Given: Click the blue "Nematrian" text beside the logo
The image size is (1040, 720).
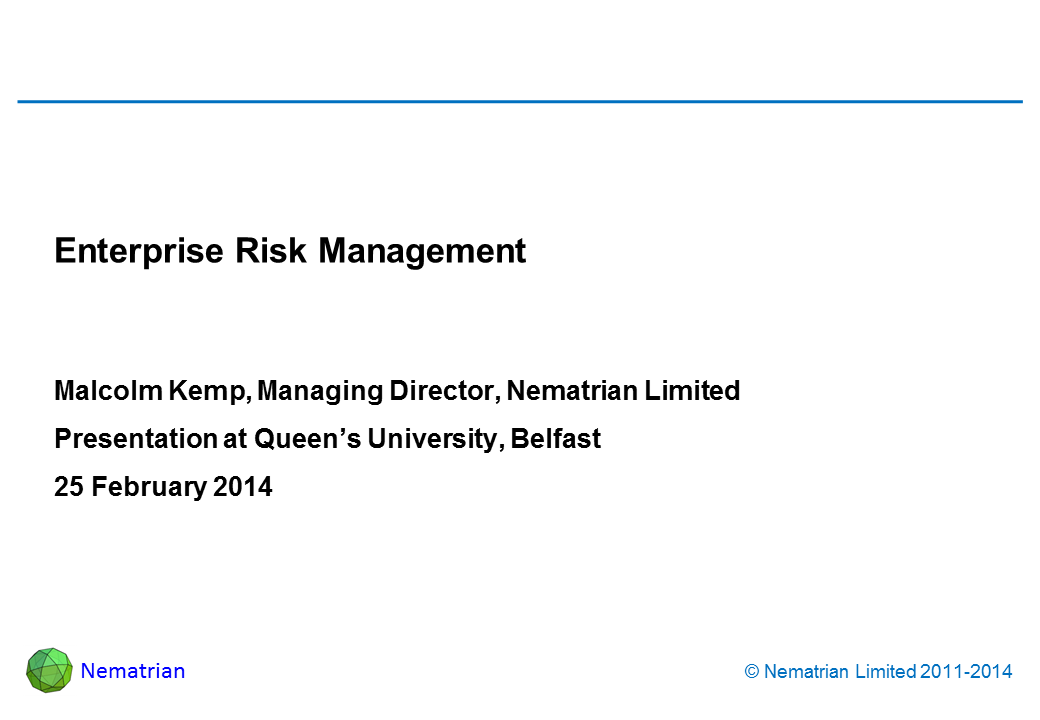Looking at the screenshot, I should (133, 671).
